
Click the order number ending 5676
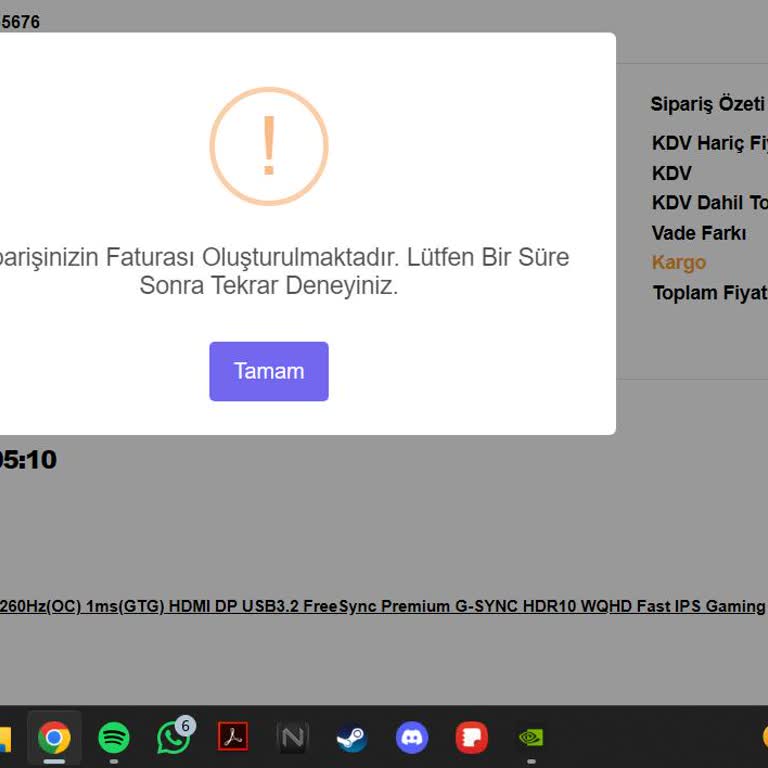click(x=20, y=22)
